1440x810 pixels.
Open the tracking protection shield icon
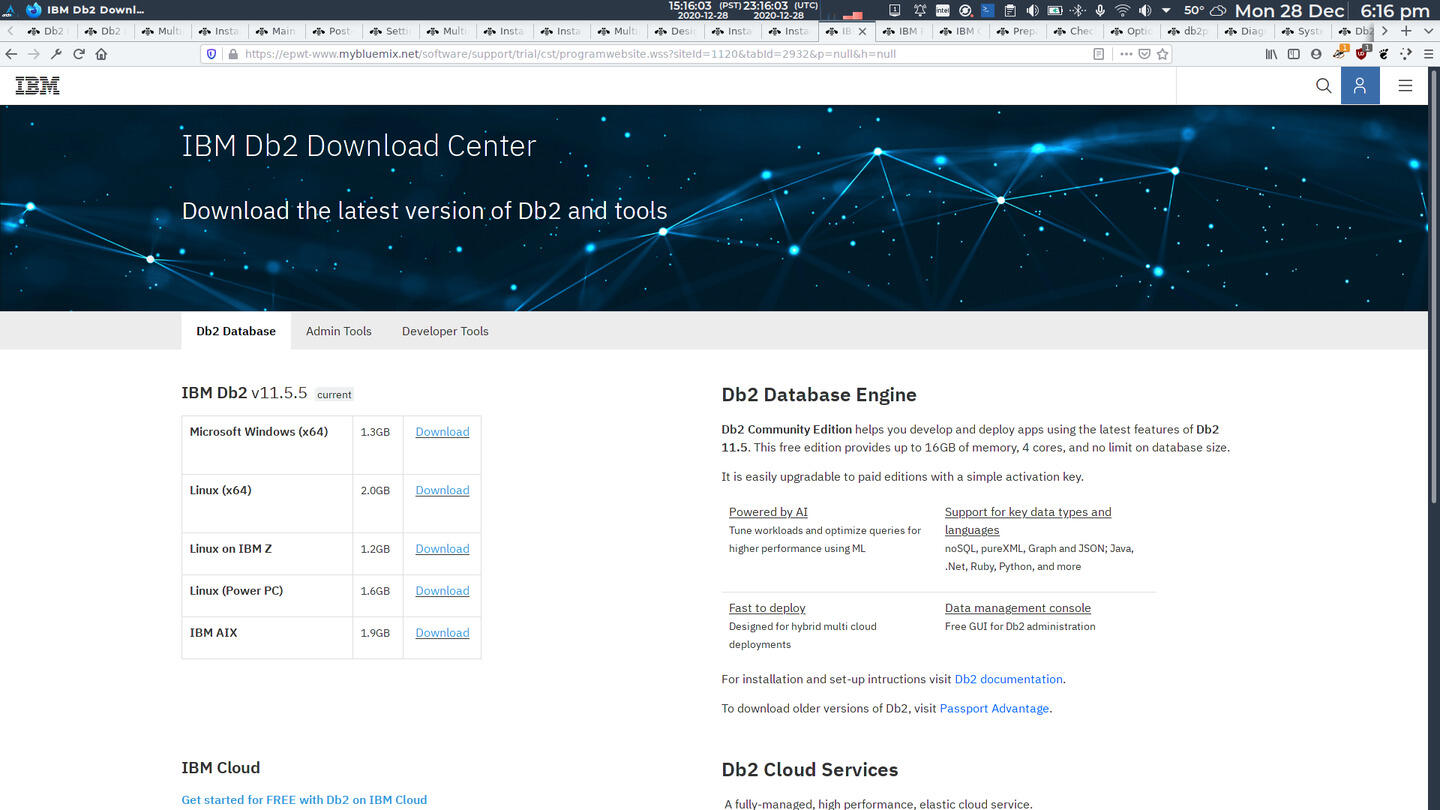coord(212,54)
